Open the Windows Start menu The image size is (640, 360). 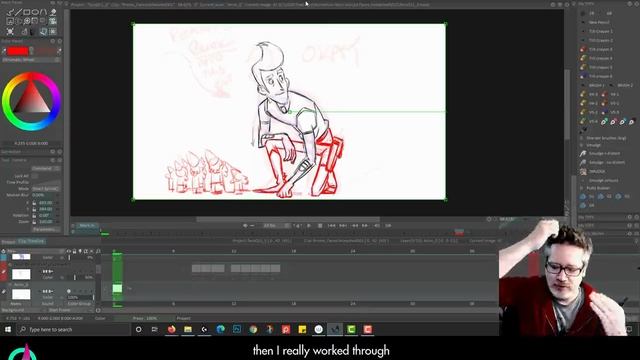(8, 329)
